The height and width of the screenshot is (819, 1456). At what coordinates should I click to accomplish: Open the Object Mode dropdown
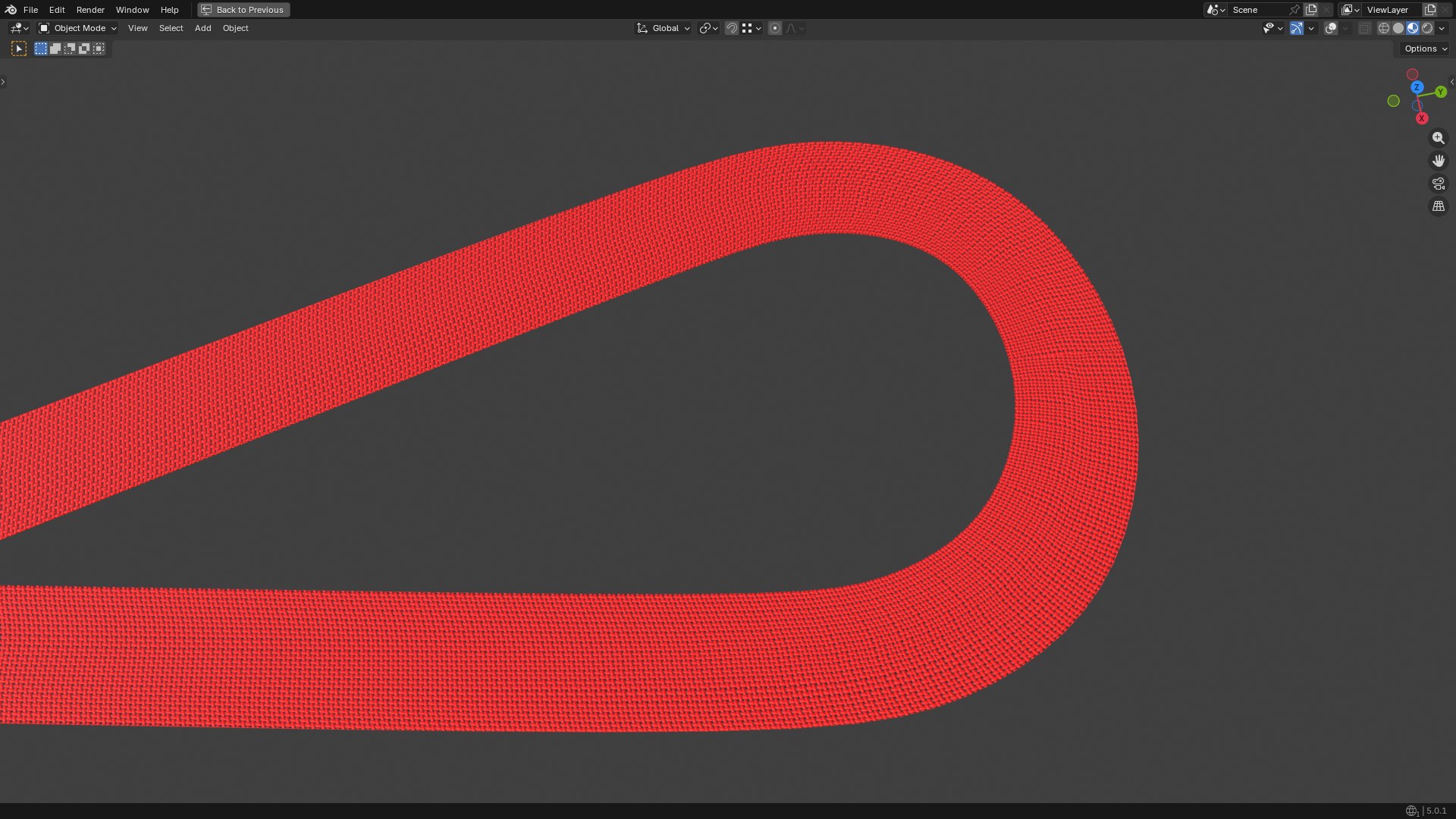78,28
